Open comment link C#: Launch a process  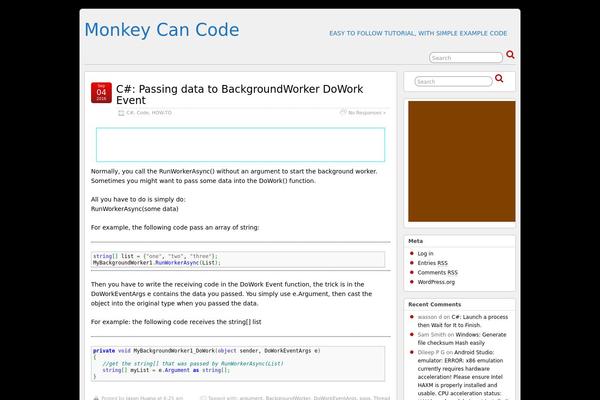click(463, 321)
